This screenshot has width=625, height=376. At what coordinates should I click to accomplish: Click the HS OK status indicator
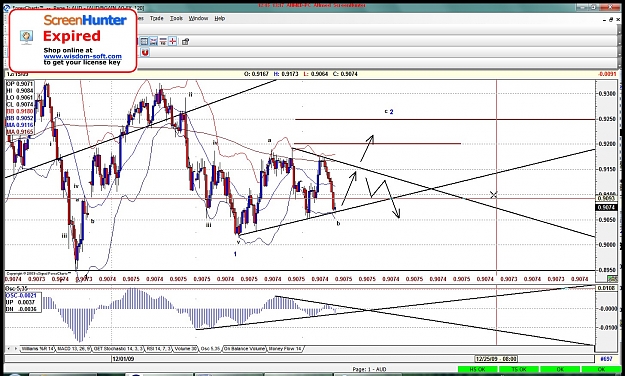pos(478,370)
